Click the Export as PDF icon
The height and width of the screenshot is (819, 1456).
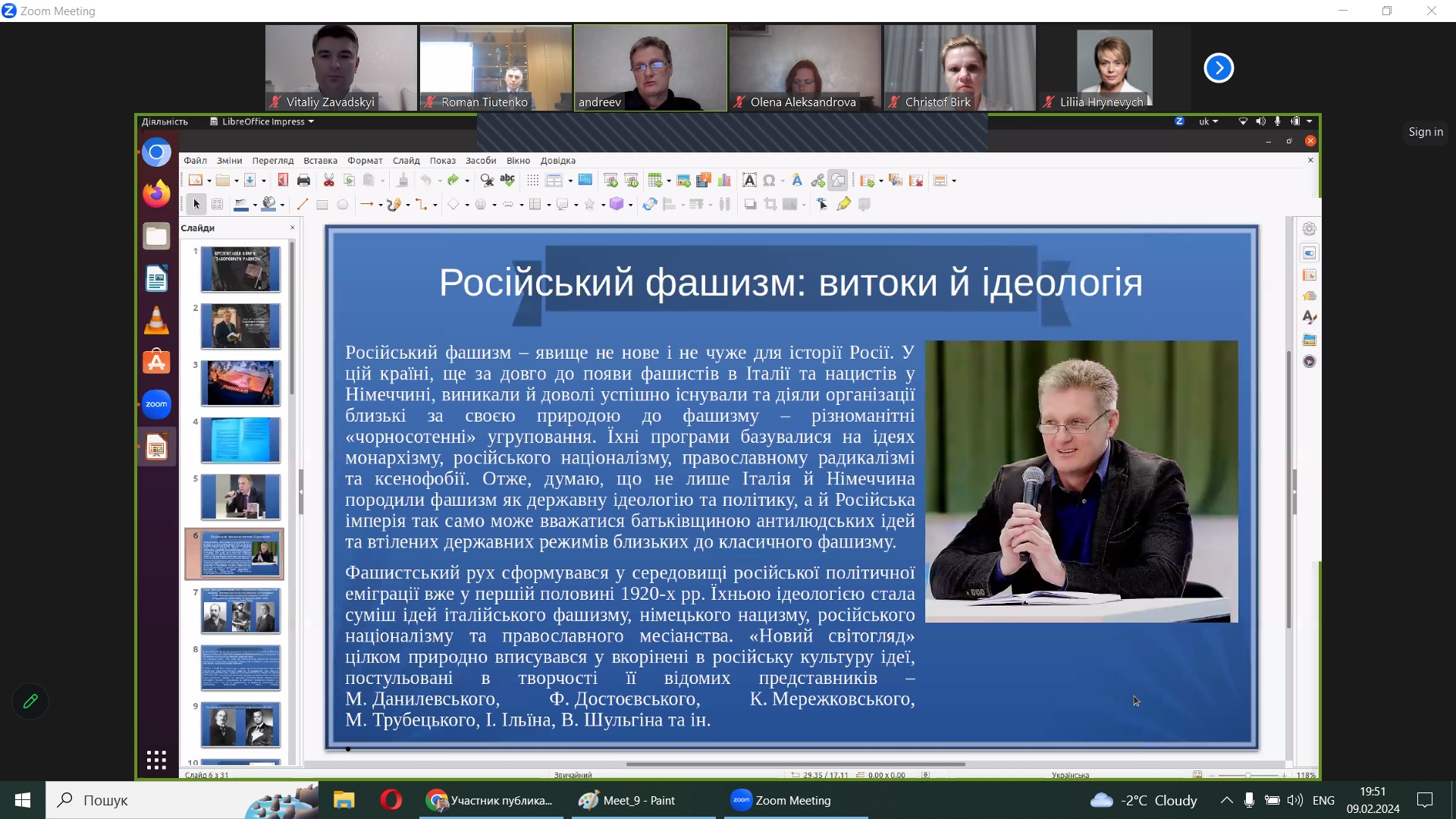point(283,180)
